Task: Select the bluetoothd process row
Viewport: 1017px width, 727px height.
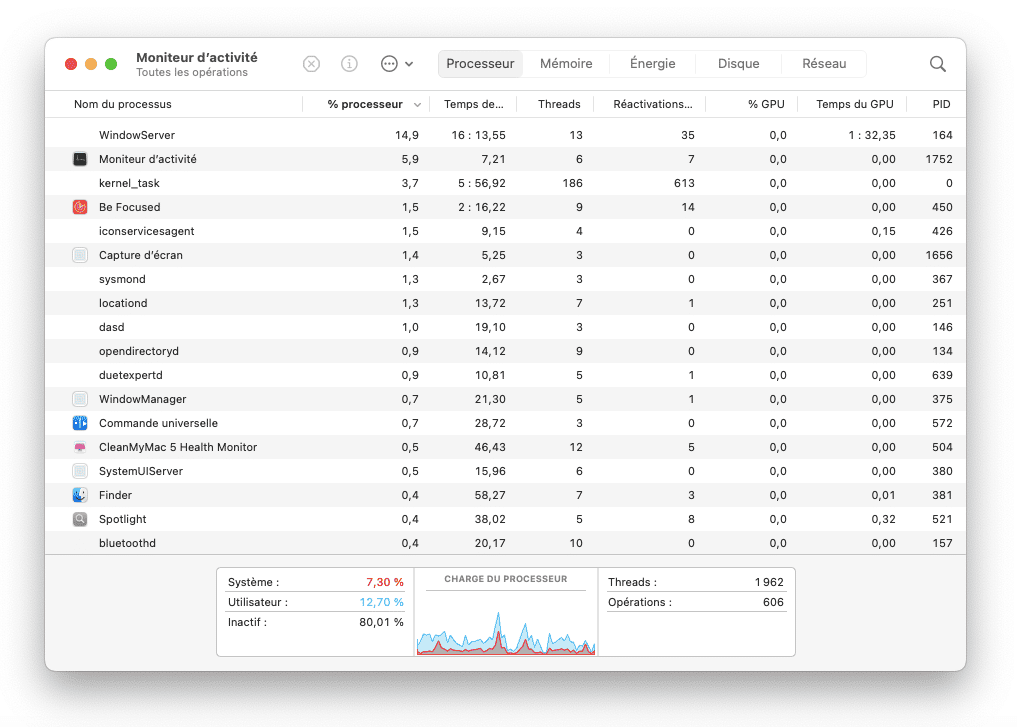Action: pyautogui.click(x=505, y=543)
